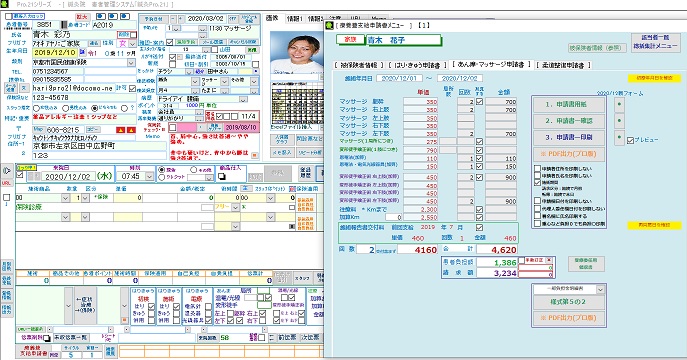
Task: Switch to the はり・きゅう申請書 tab
Action: coord(417,65)
